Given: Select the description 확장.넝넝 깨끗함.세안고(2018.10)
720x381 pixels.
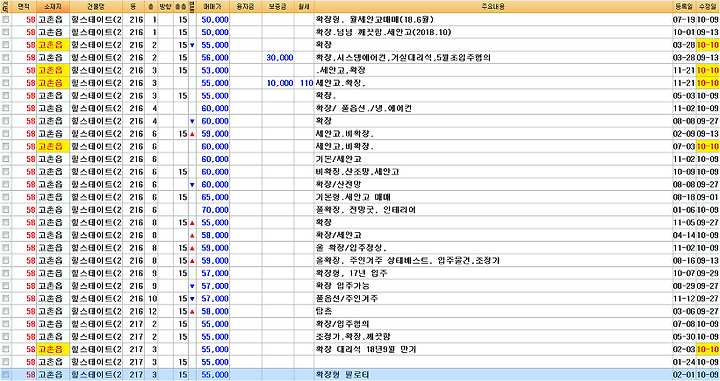Looking at the screenshot, I should (x=383, y=33).
